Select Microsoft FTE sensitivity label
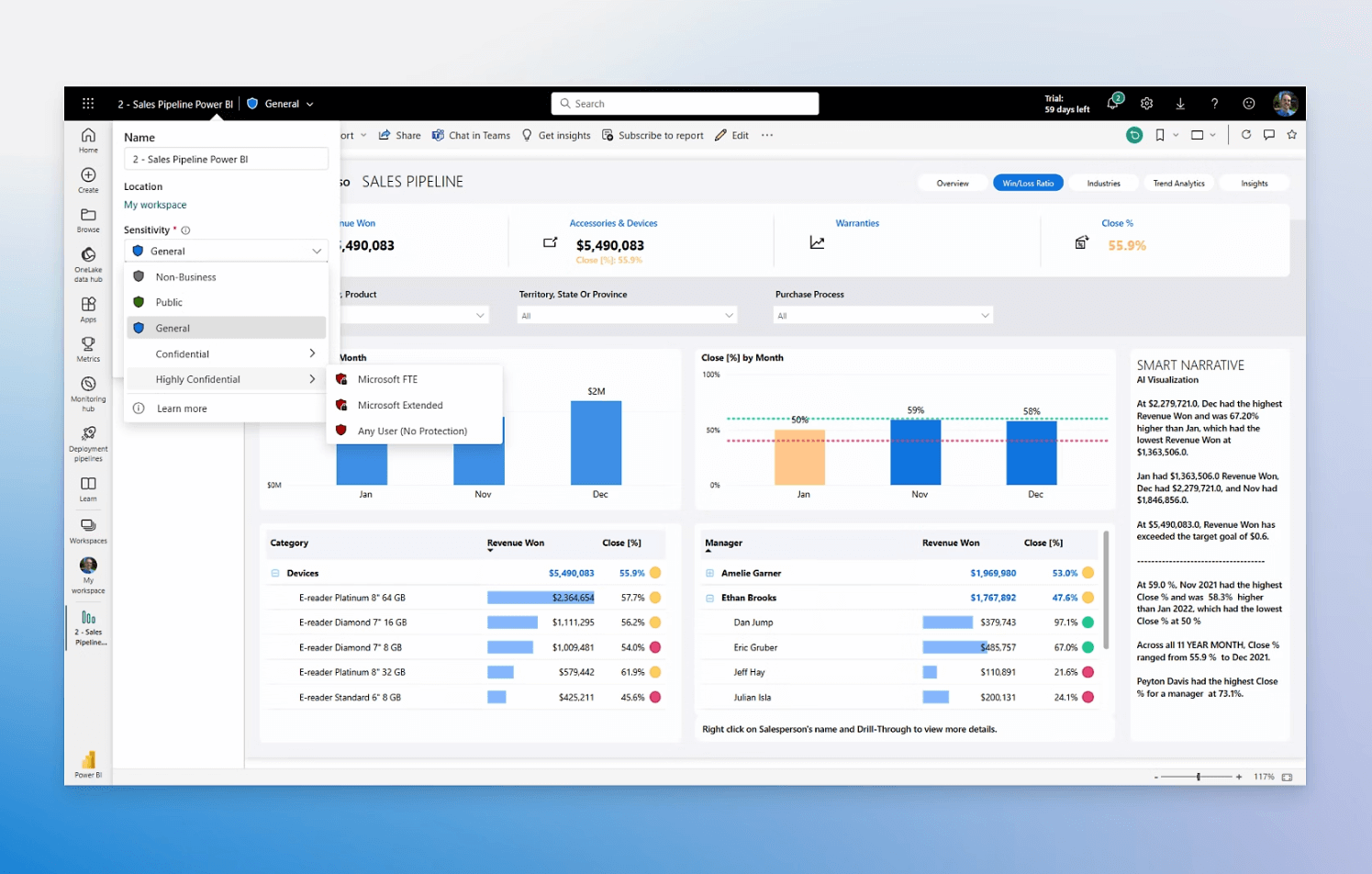Viewport: 1372px width, 874px height. tap(387, 379)
